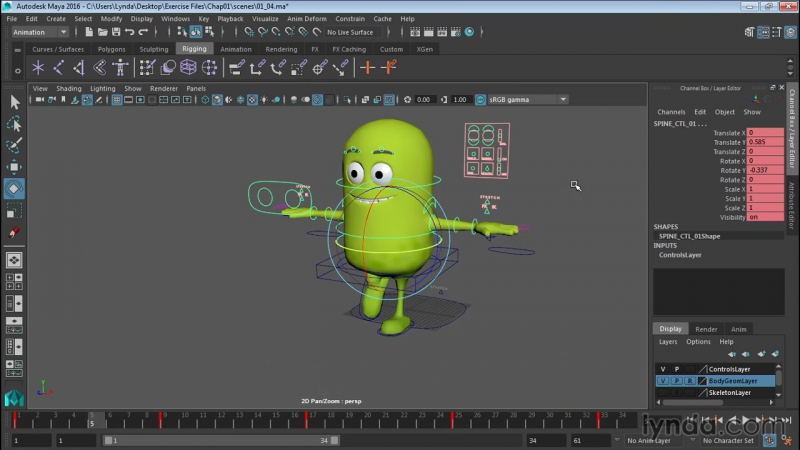Click the shelf scroll down arrow
The image size is (800, 450).
pyautogui.click(x=790, y=73)
